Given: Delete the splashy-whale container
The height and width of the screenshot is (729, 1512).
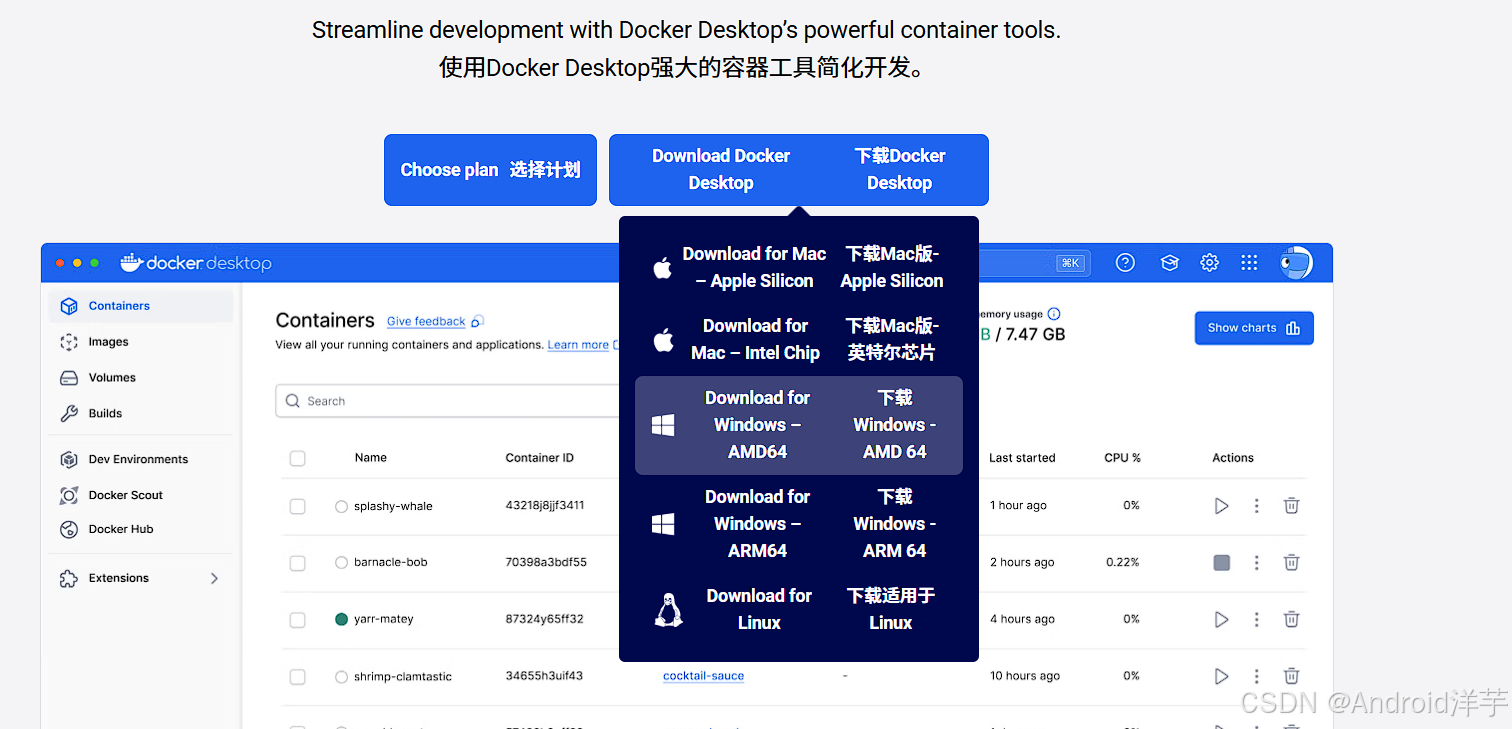Looking at the screenshot, I should click(x=1291, y=506).
